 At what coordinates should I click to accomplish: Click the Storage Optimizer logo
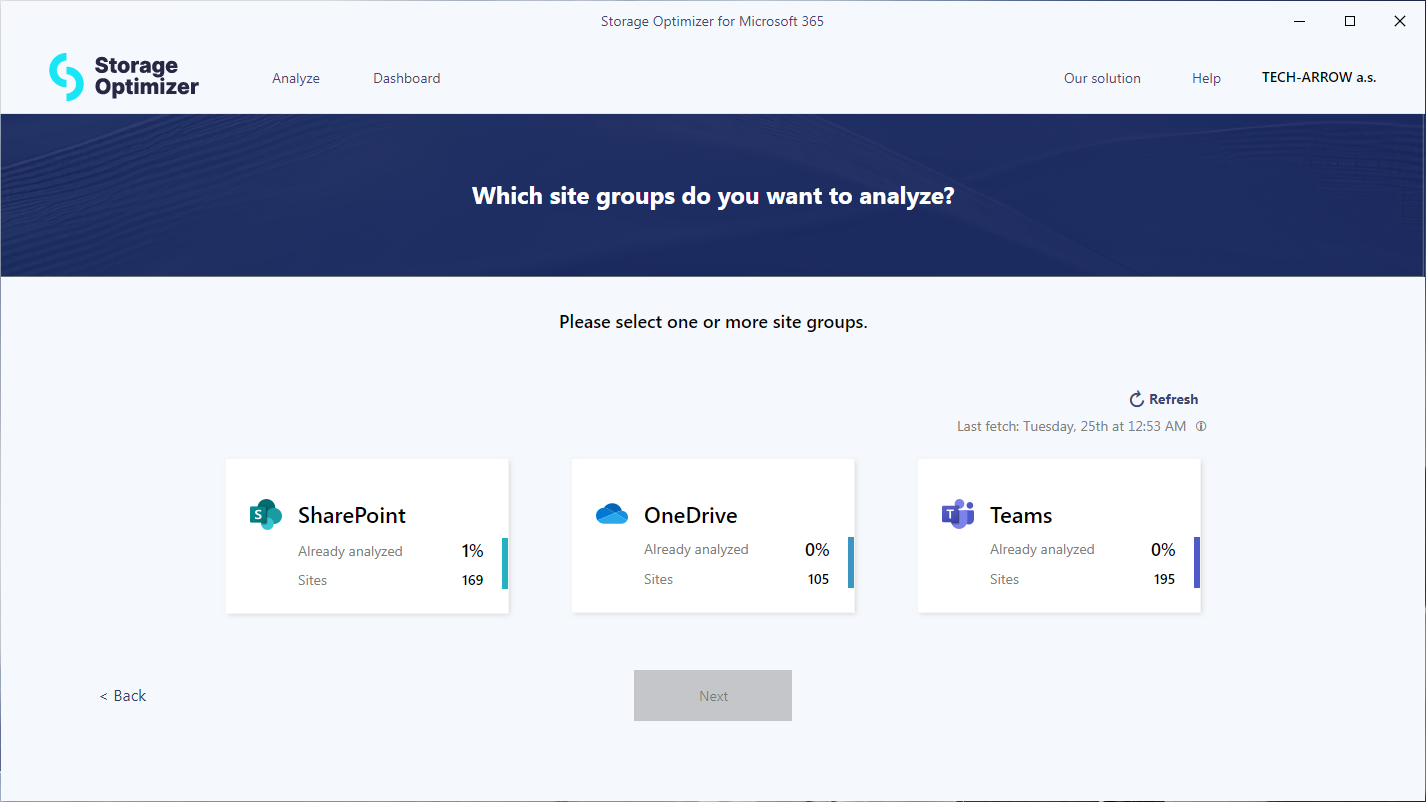pyautogui.click(x=122, y=76)
